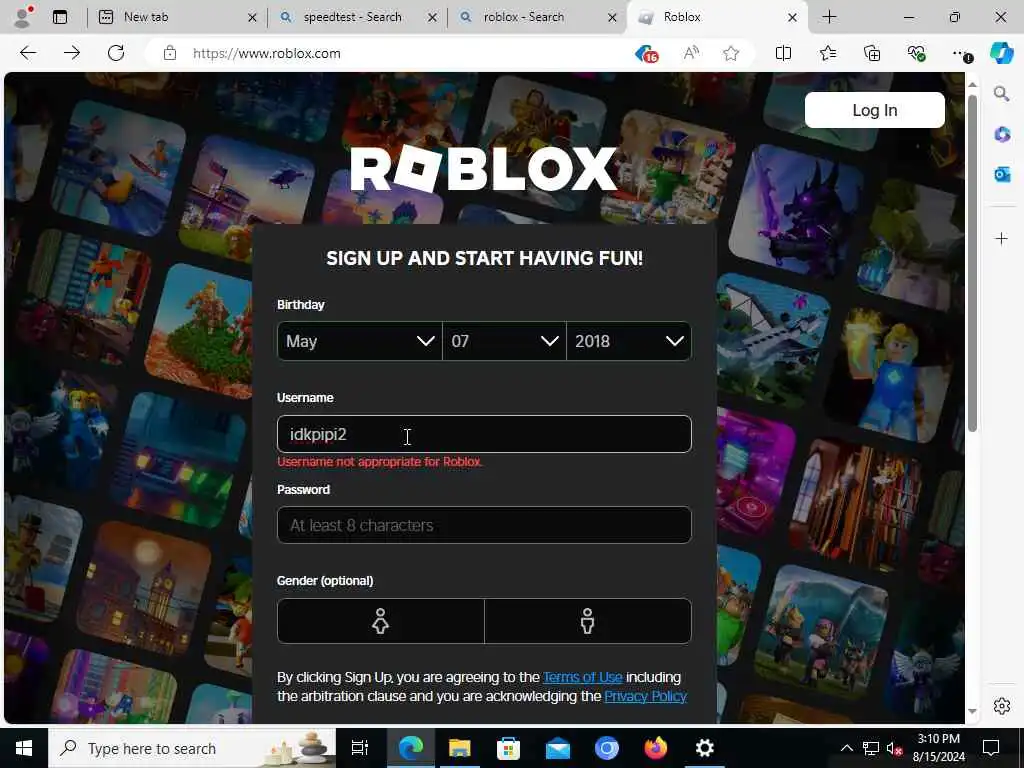Select female gender icon
The height and width of the screenshot is (768, 1024).
[381, 621]
